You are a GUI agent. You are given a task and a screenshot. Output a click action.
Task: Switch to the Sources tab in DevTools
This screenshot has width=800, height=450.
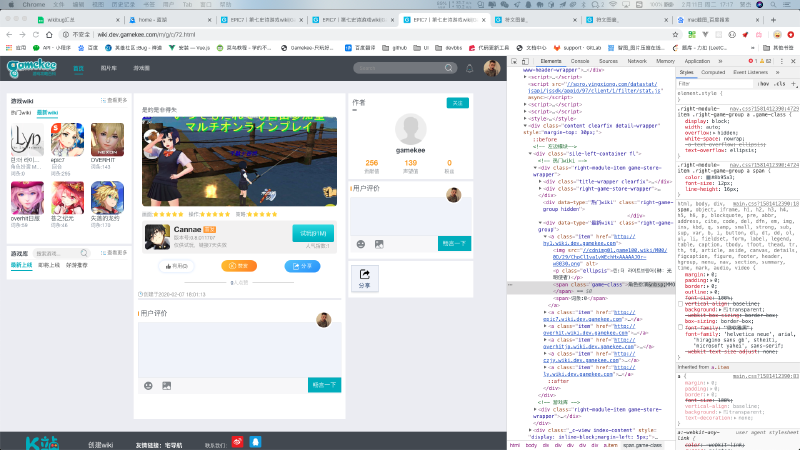(x=608, y=61)
